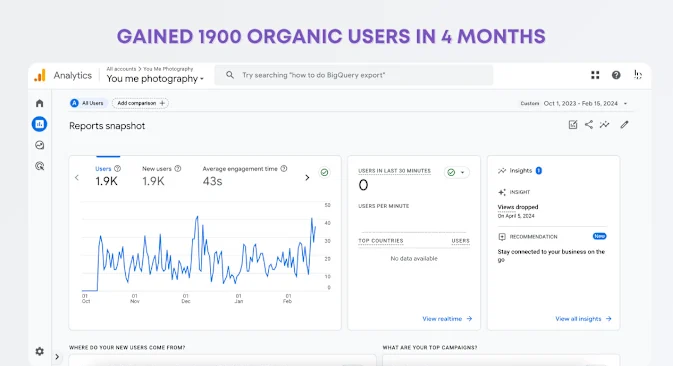The height and width of the screenshot is (366, 673).
Task: Open the edit comparisons icon
Action: click(x=573, y=125)
